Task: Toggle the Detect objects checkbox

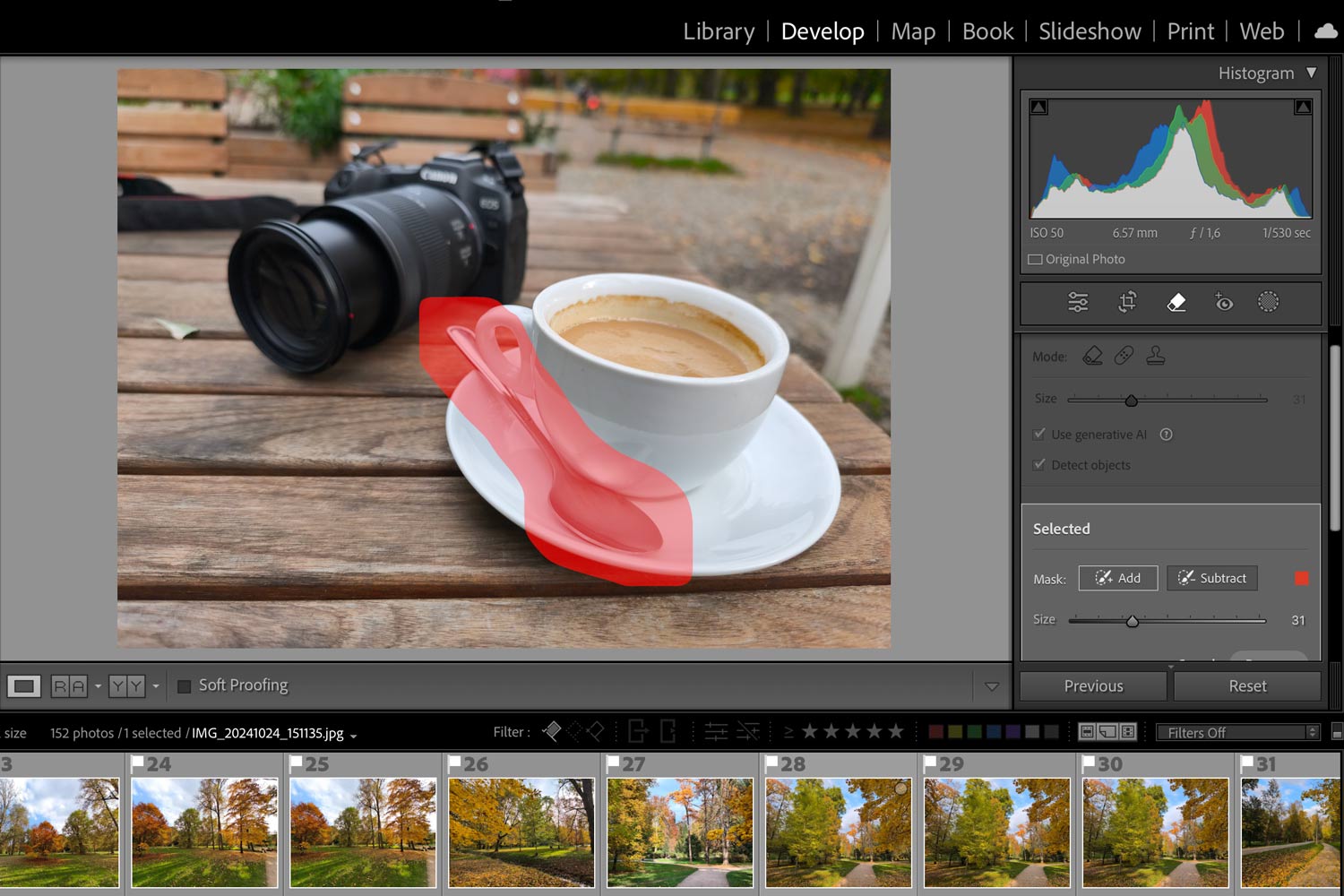Action: coord(1039,465)
